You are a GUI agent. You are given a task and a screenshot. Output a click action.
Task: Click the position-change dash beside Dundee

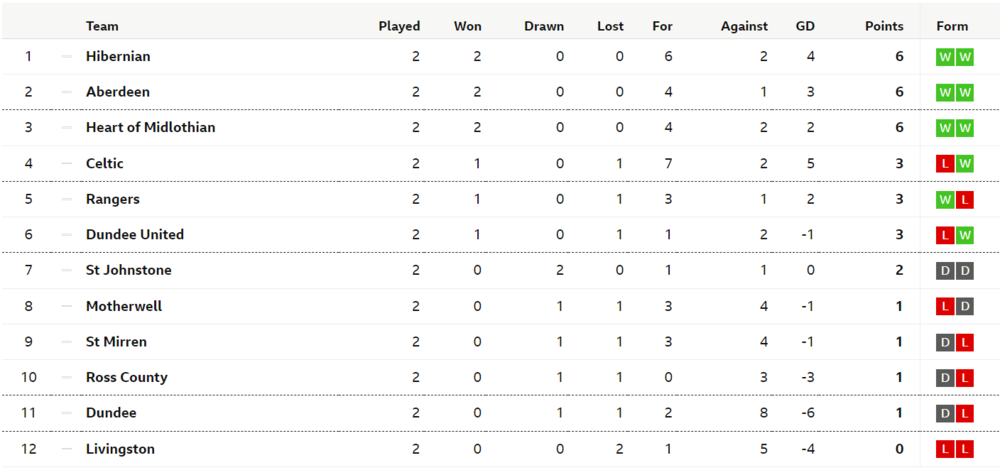click(67, 413)
